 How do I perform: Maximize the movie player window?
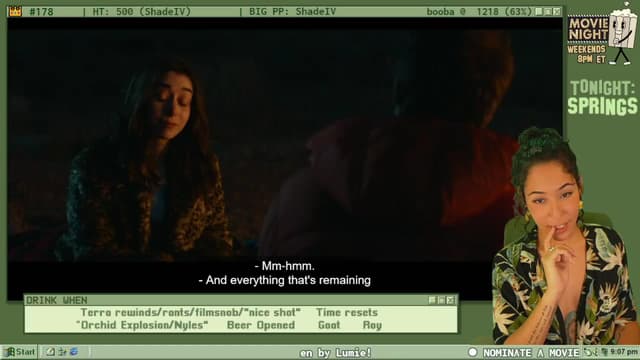click(548, 11)
